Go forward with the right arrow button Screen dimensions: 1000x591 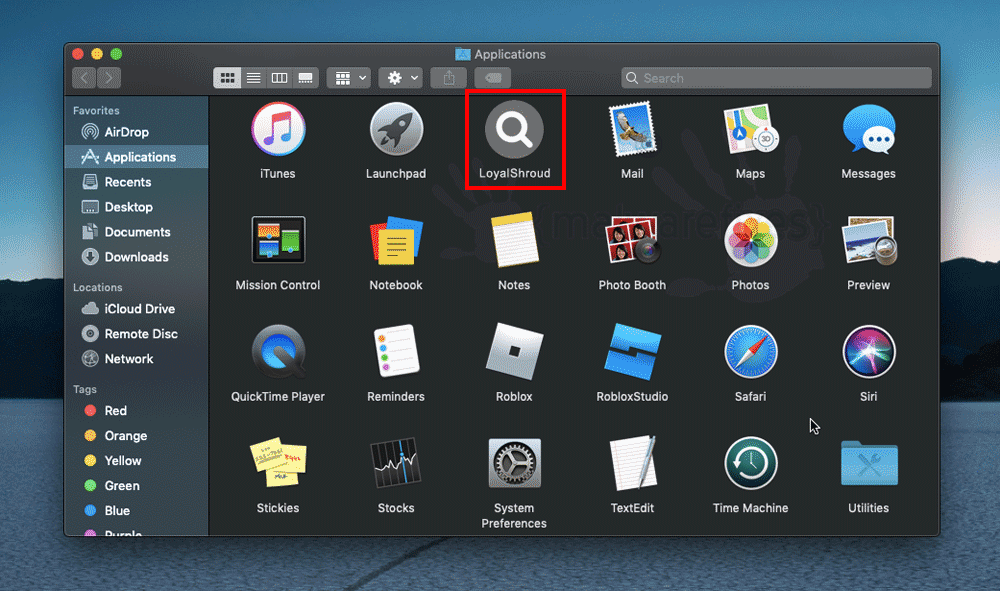point(109,78)
